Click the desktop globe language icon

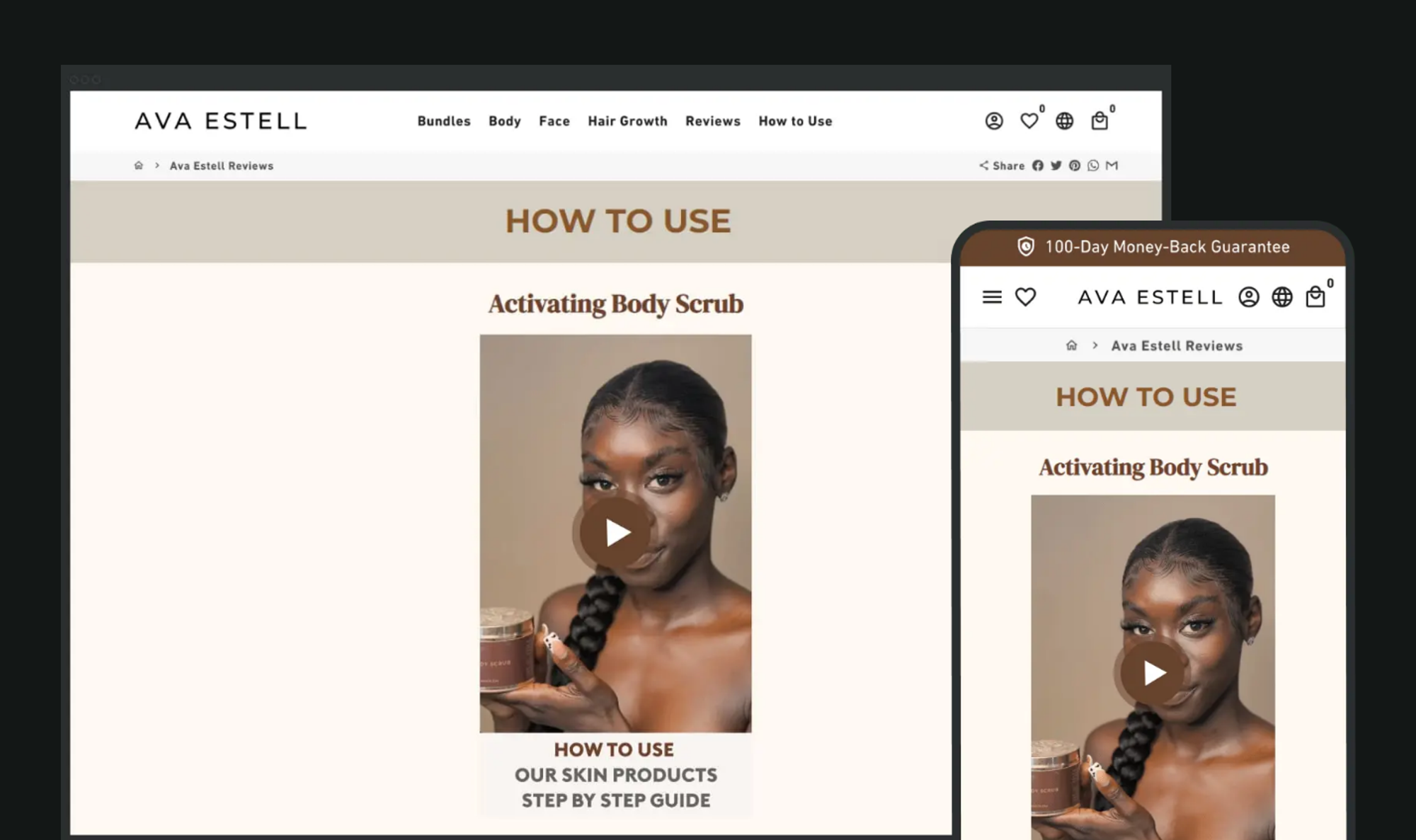click(x=1064, y=121)
